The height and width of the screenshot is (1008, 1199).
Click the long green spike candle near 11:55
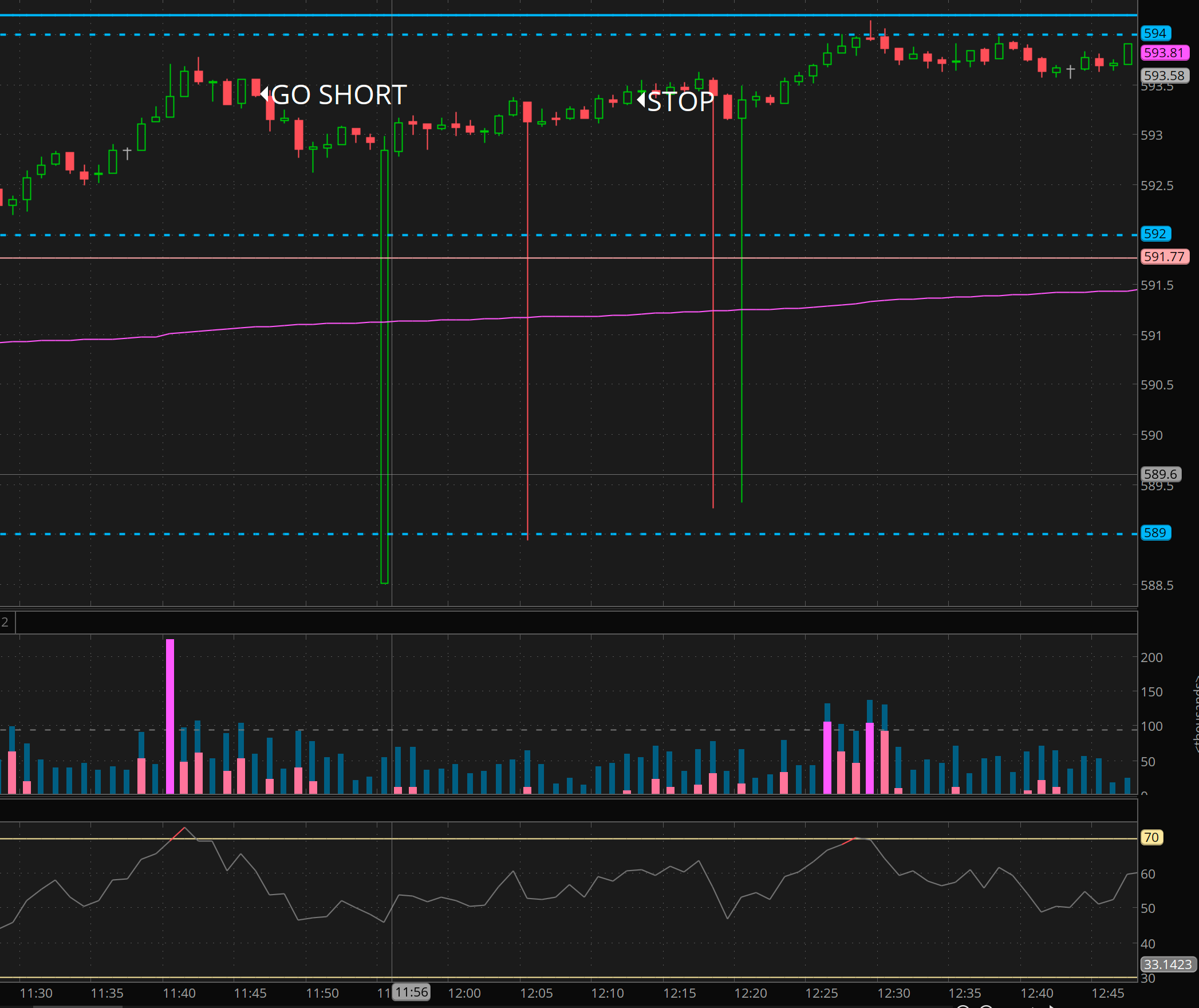tap(384, 367)
